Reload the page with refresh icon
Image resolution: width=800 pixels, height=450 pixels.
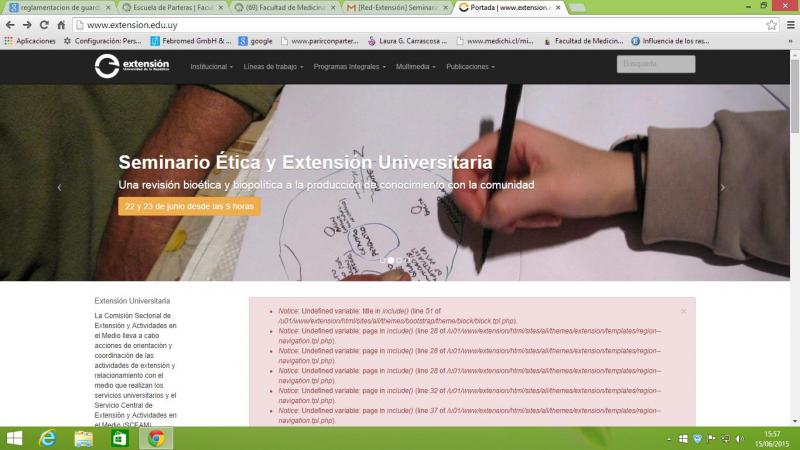pyautogui.click(x=44, y=24)
